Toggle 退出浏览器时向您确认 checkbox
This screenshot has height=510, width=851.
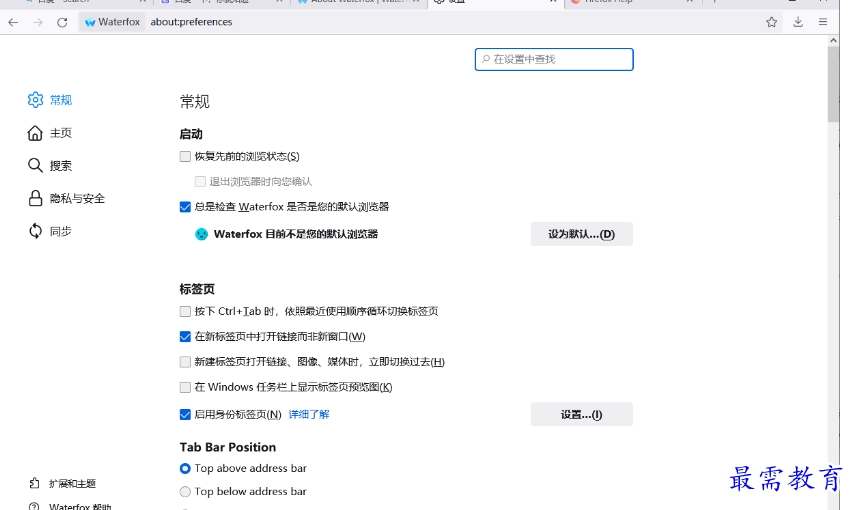point(200,181)
